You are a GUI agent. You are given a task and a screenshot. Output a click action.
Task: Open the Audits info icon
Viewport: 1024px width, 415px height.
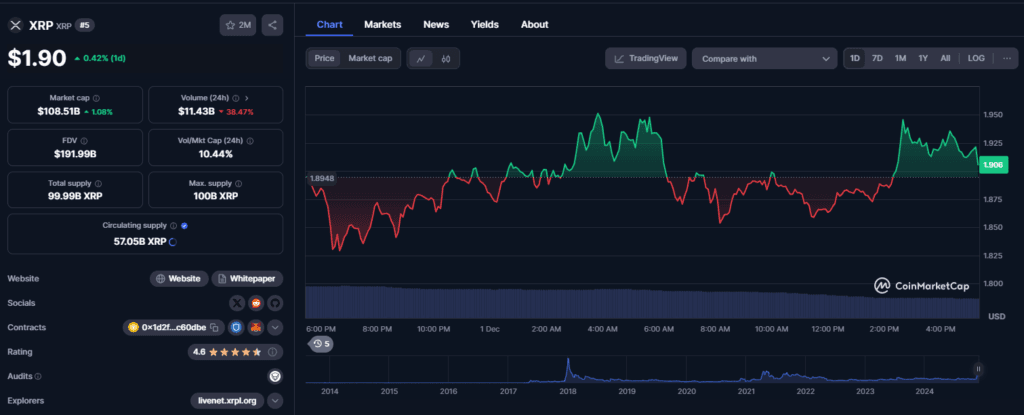click(x=38, y=376)
